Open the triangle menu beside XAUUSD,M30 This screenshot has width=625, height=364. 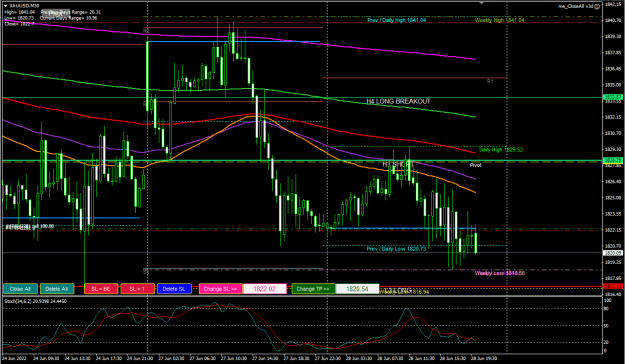[6, 6]
